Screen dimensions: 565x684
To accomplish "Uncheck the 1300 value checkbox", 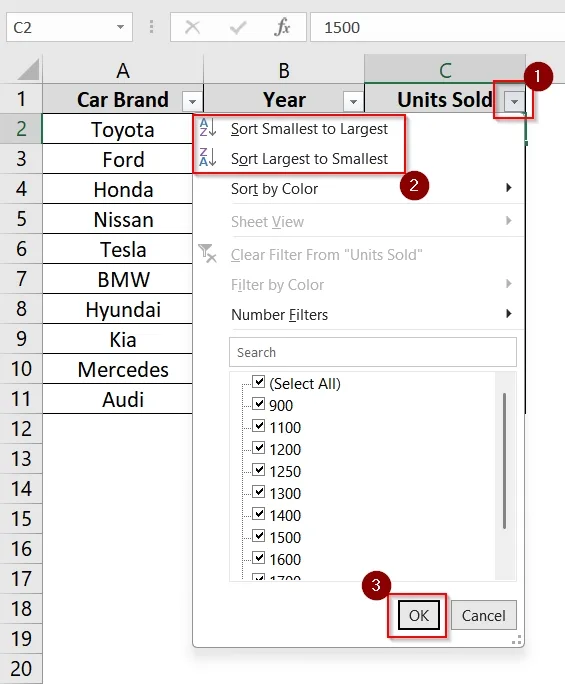I will pos(259,492).
